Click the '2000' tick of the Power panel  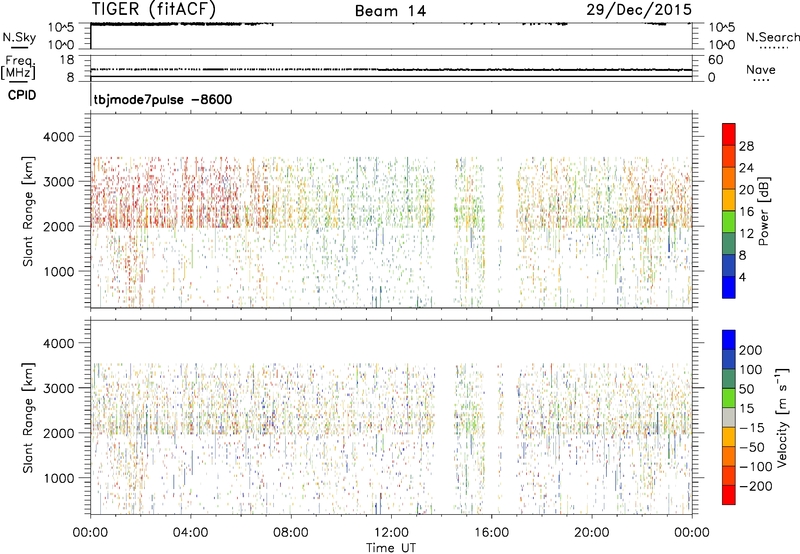click(x=58, y=227)
